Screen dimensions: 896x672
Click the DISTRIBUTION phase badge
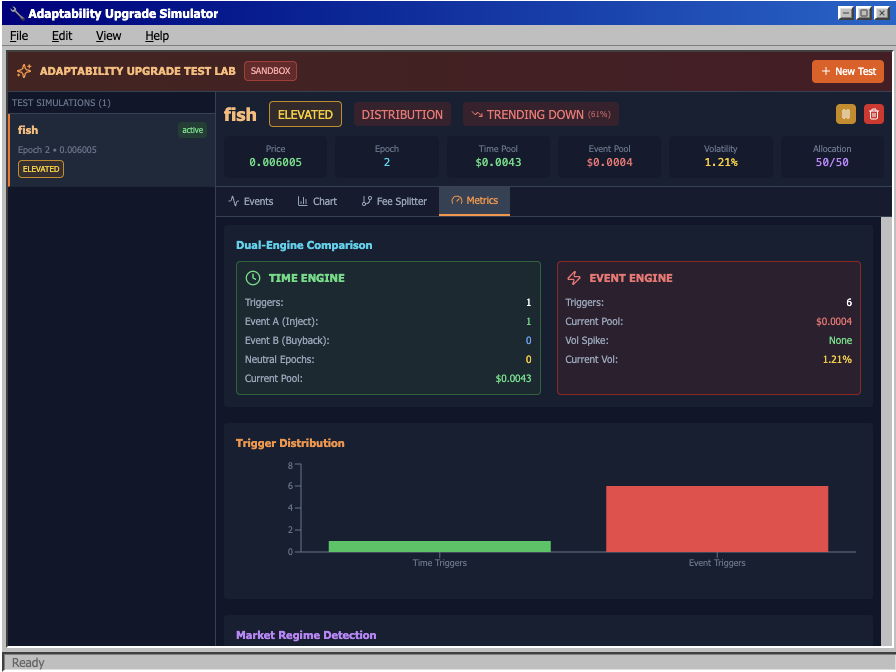pos(402,114)
